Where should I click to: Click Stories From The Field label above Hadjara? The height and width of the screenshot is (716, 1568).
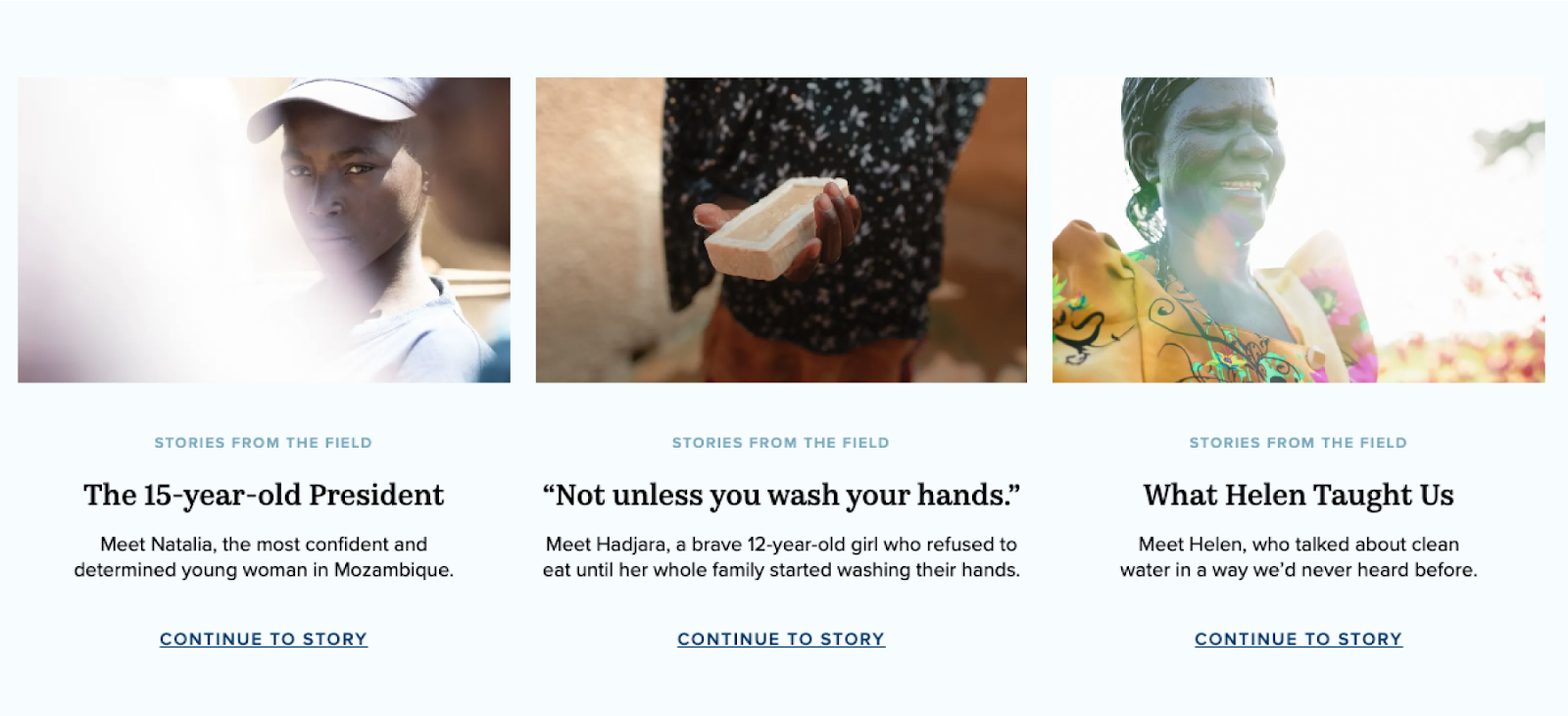[x=781, y=443]
